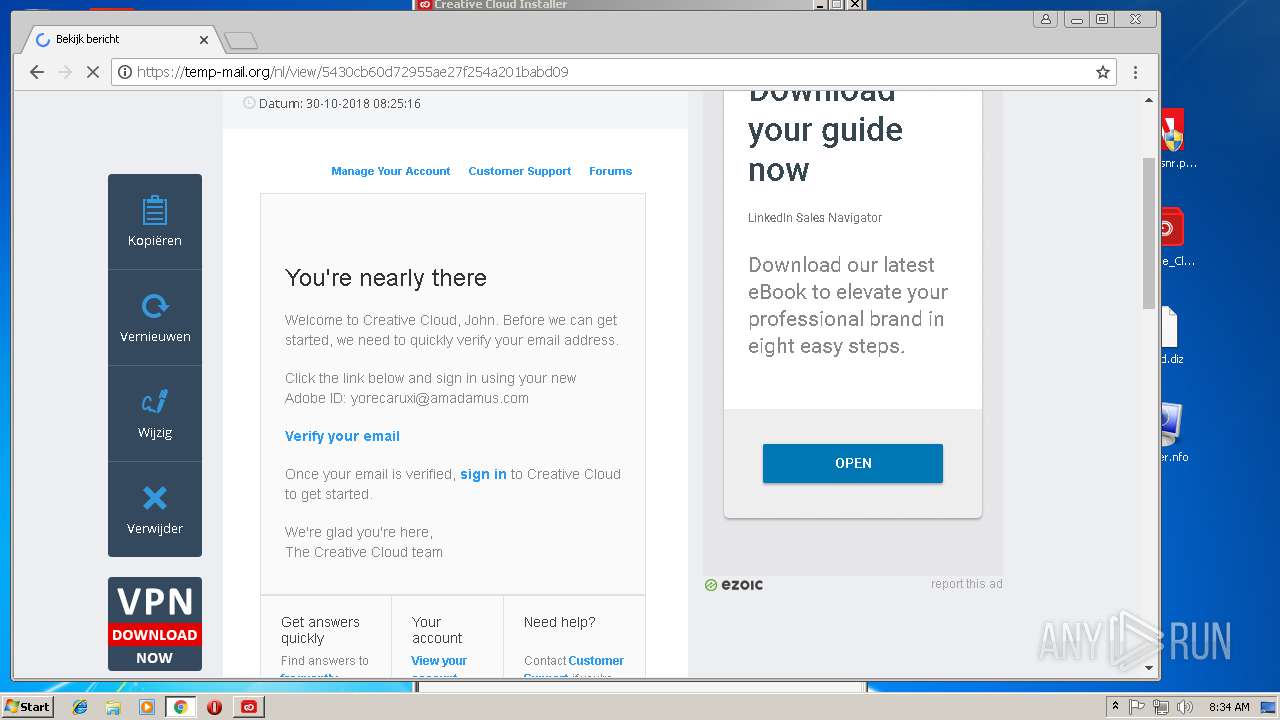1280x720 pixels.
Task: Click the page vertical scrollbar thumb
Action: (1149, 232)
